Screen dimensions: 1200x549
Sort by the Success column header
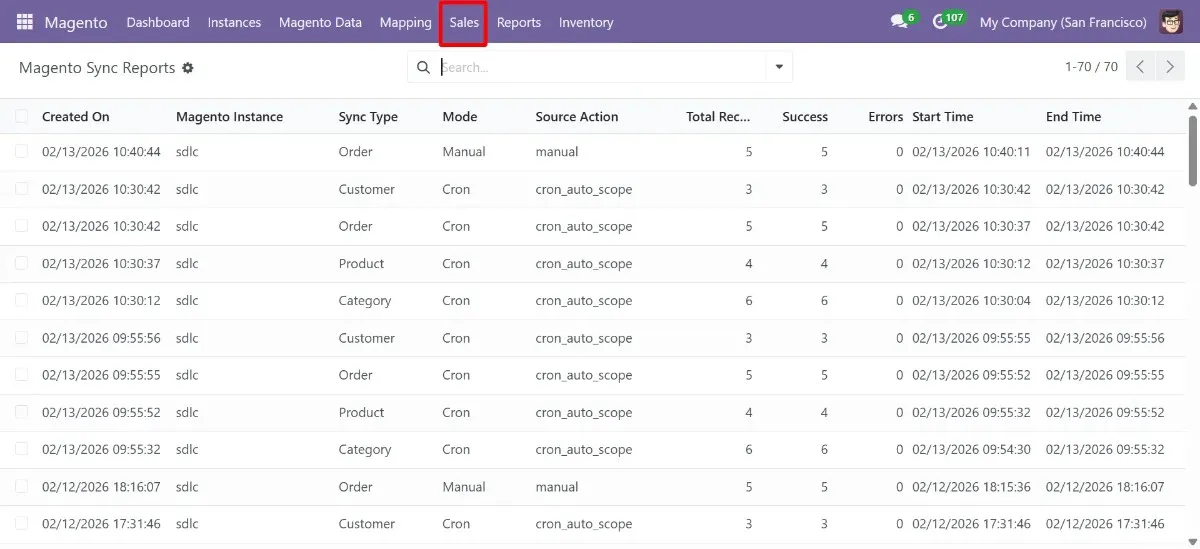point(805,117)
